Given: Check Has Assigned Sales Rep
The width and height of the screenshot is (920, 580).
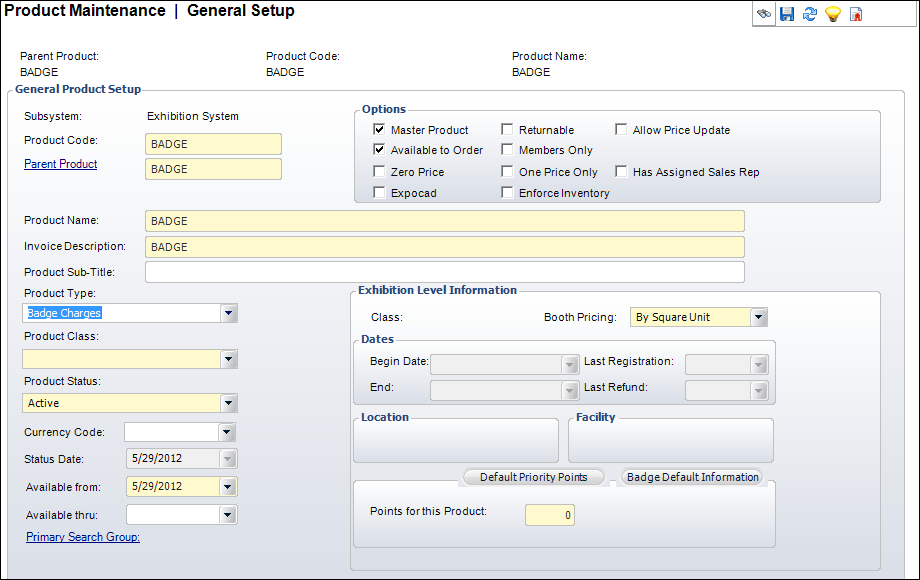Looking at the screenshot, I should (621, 171).
